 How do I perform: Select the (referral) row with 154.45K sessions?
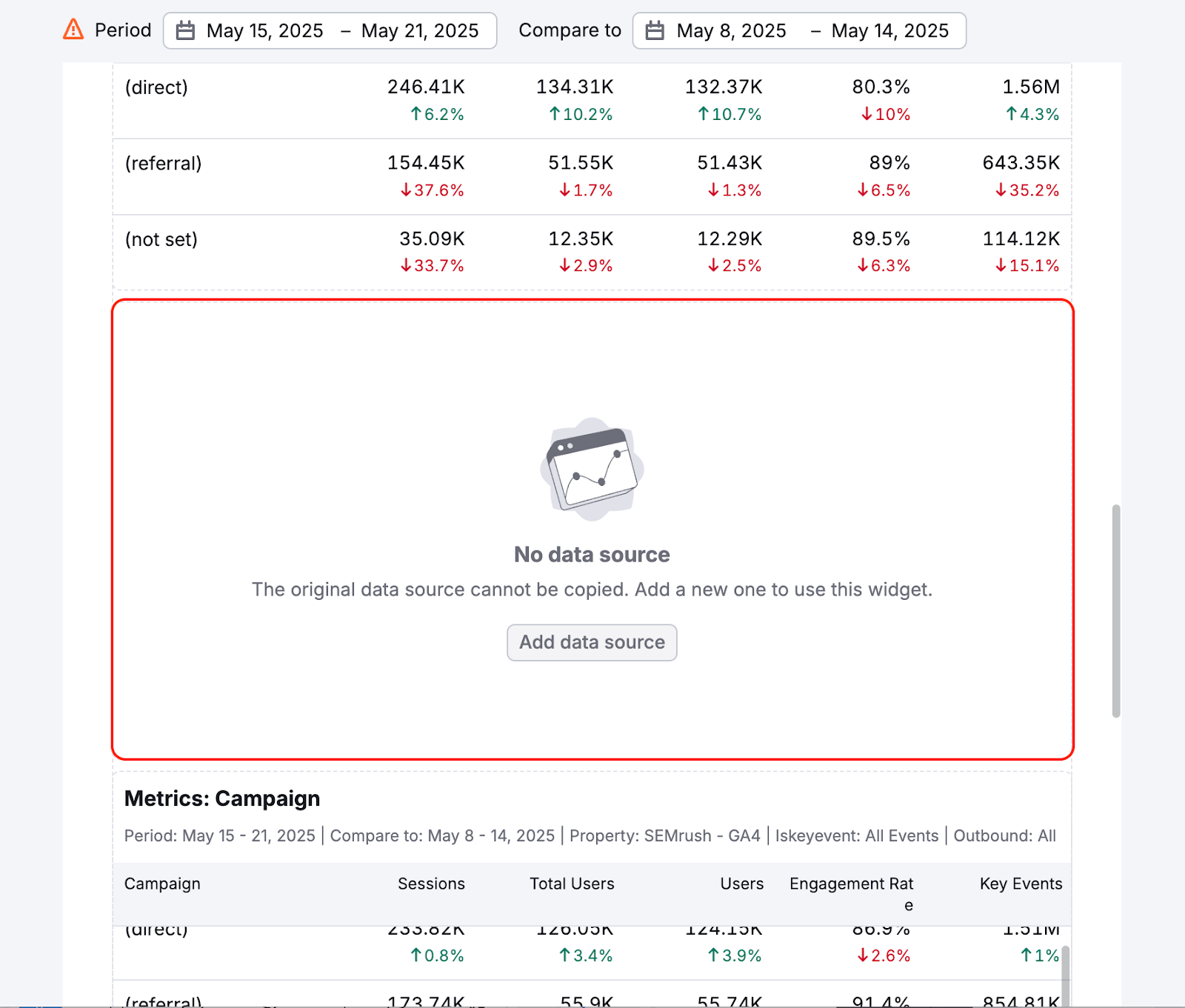tap(163, 164)
